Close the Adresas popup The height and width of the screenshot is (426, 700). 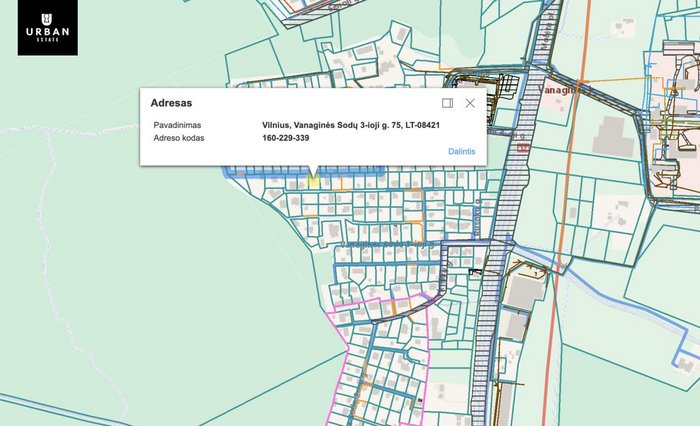(x=470, y=103)
